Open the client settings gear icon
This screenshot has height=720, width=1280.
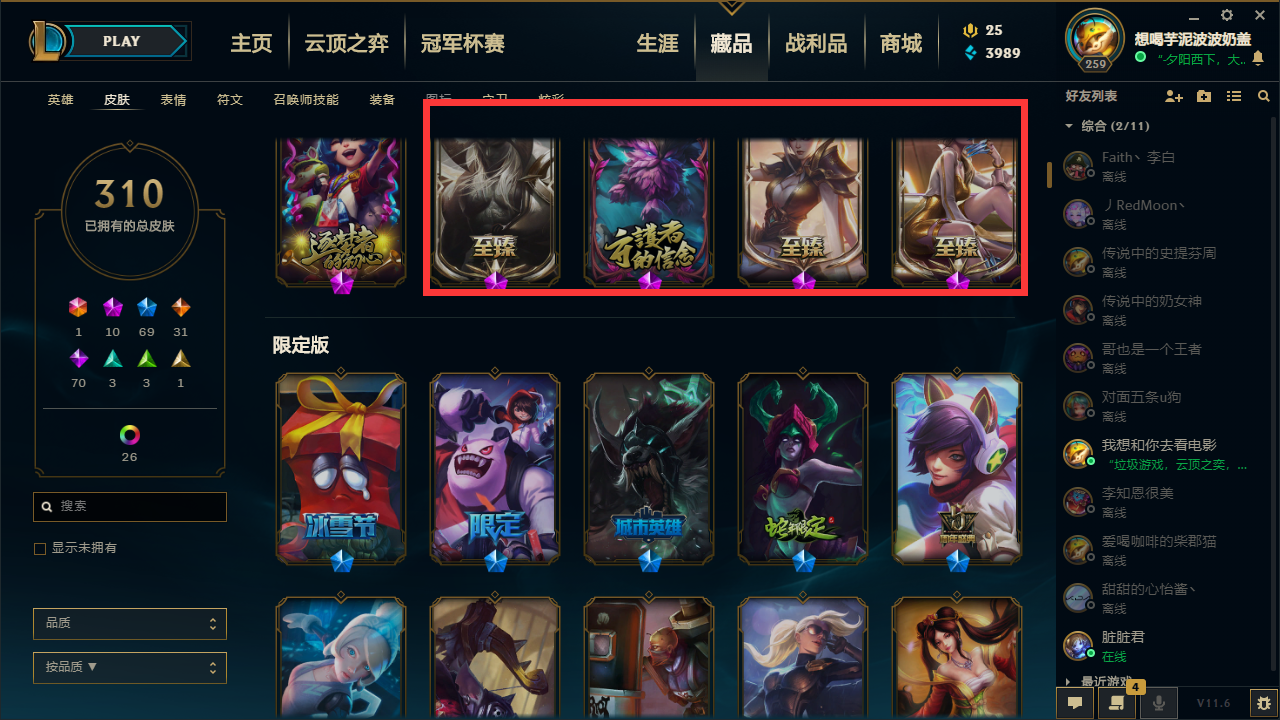pos(1227,15)
